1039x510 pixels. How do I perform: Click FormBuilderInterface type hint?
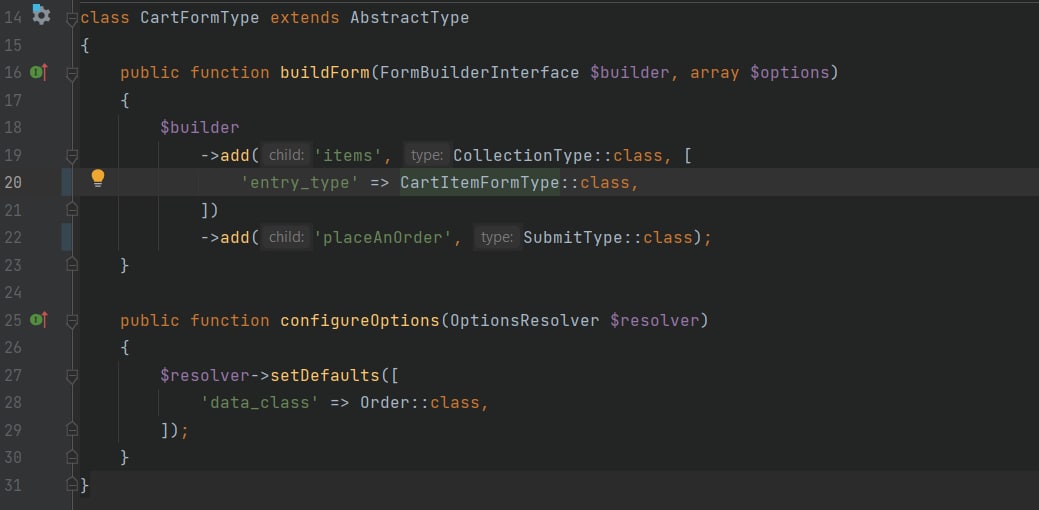(480, 73)
